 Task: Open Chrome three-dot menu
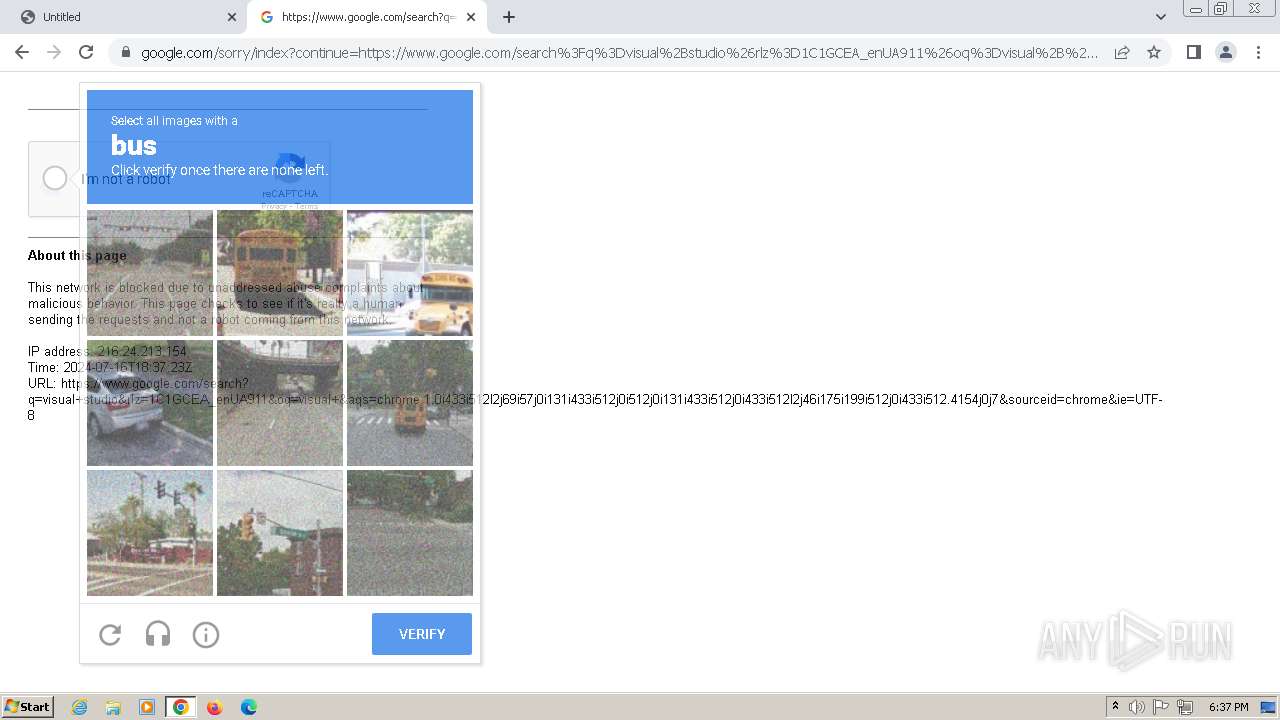(x=1257, y=52)
